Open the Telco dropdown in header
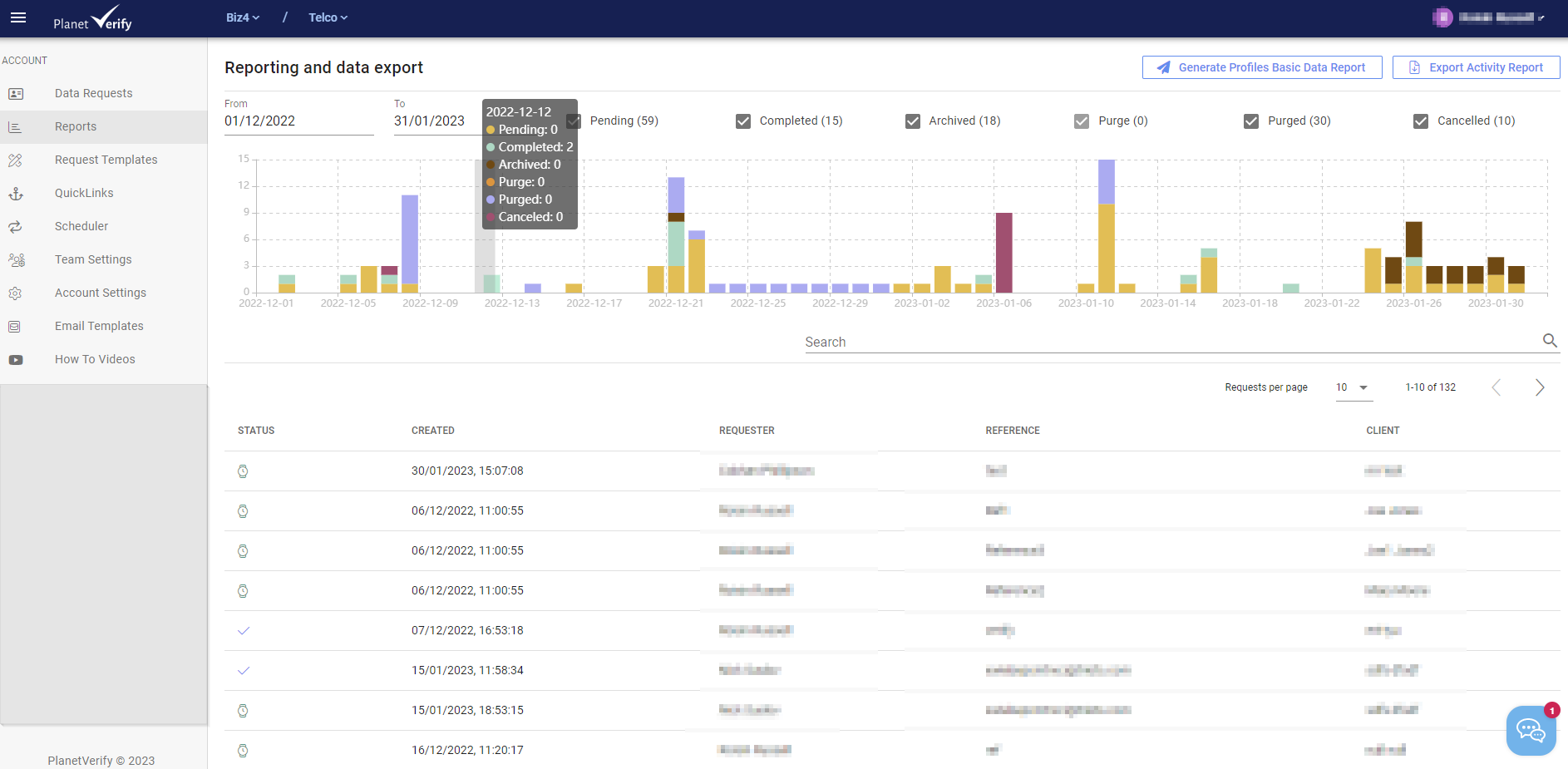Image resolution: width=1568 pixels, height=769 pixels. [x=328, y=17]
